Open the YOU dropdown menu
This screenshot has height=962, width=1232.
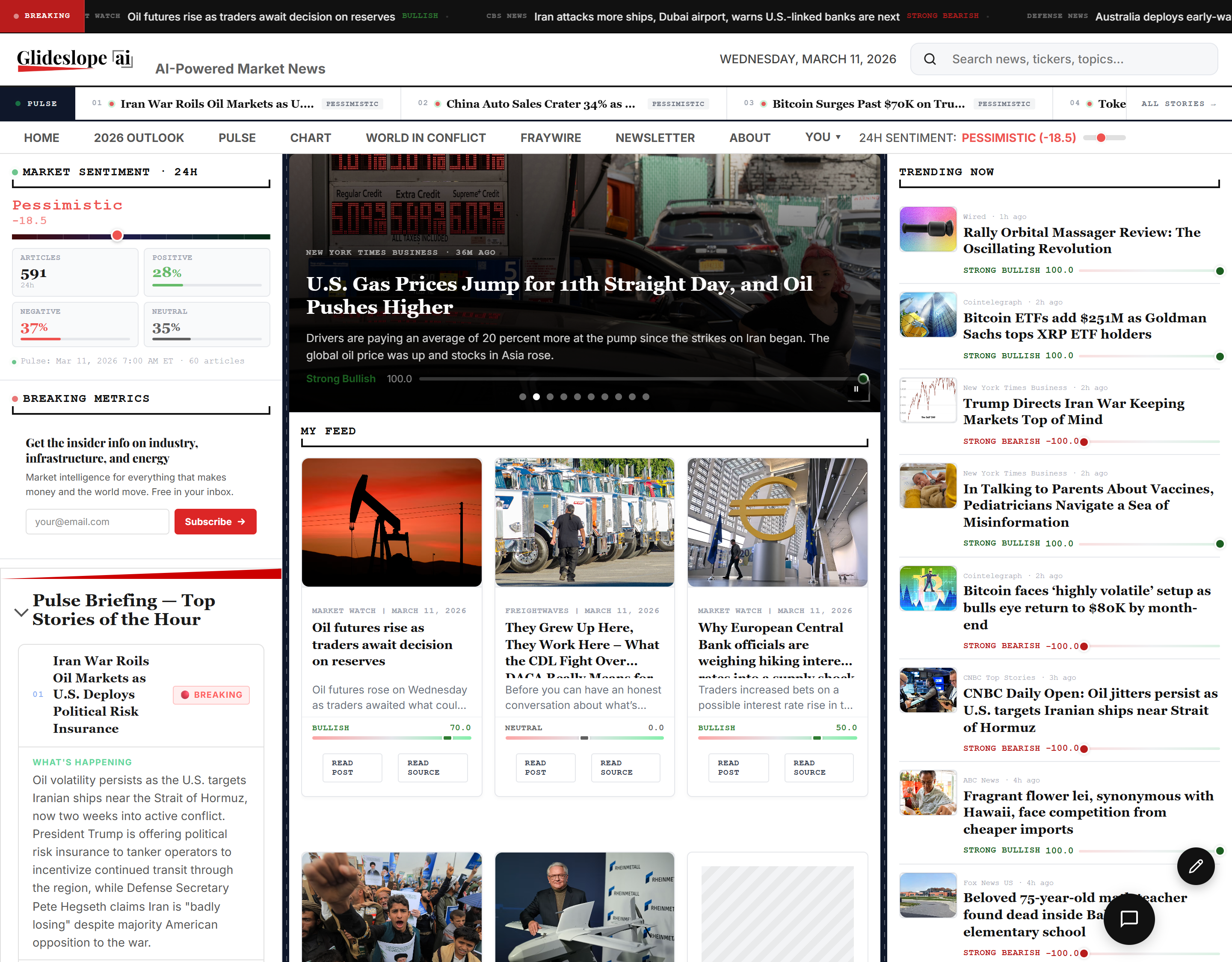823,137
